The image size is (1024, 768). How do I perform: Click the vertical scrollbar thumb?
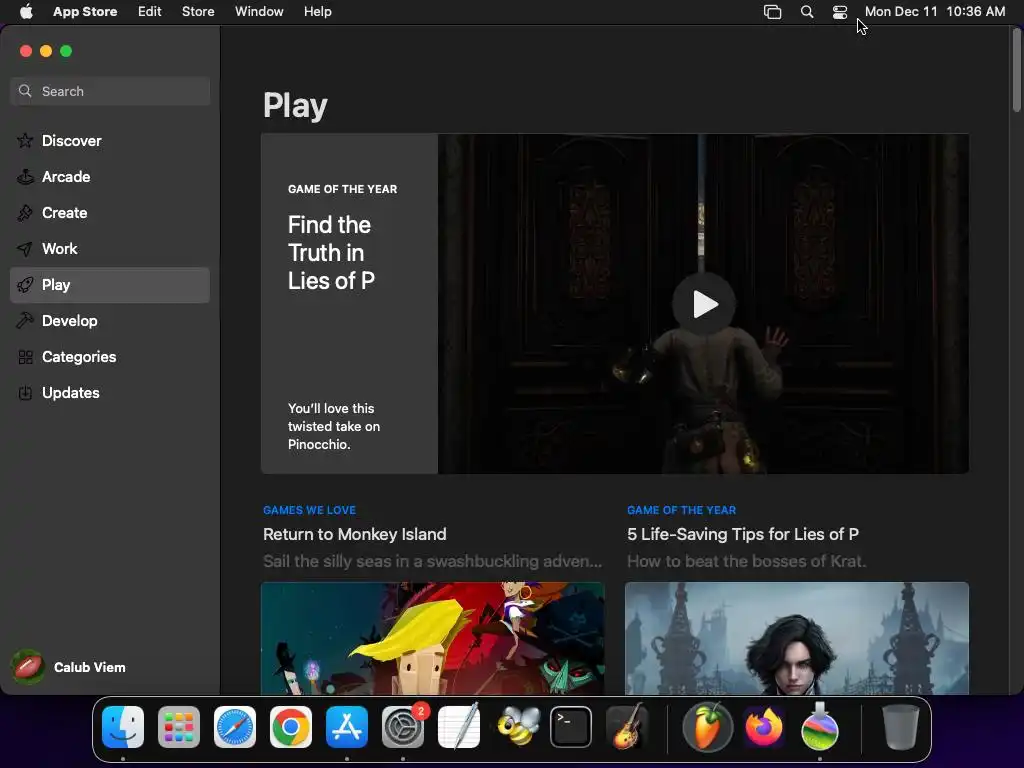pyautogui.click(x=1017, y=71)
